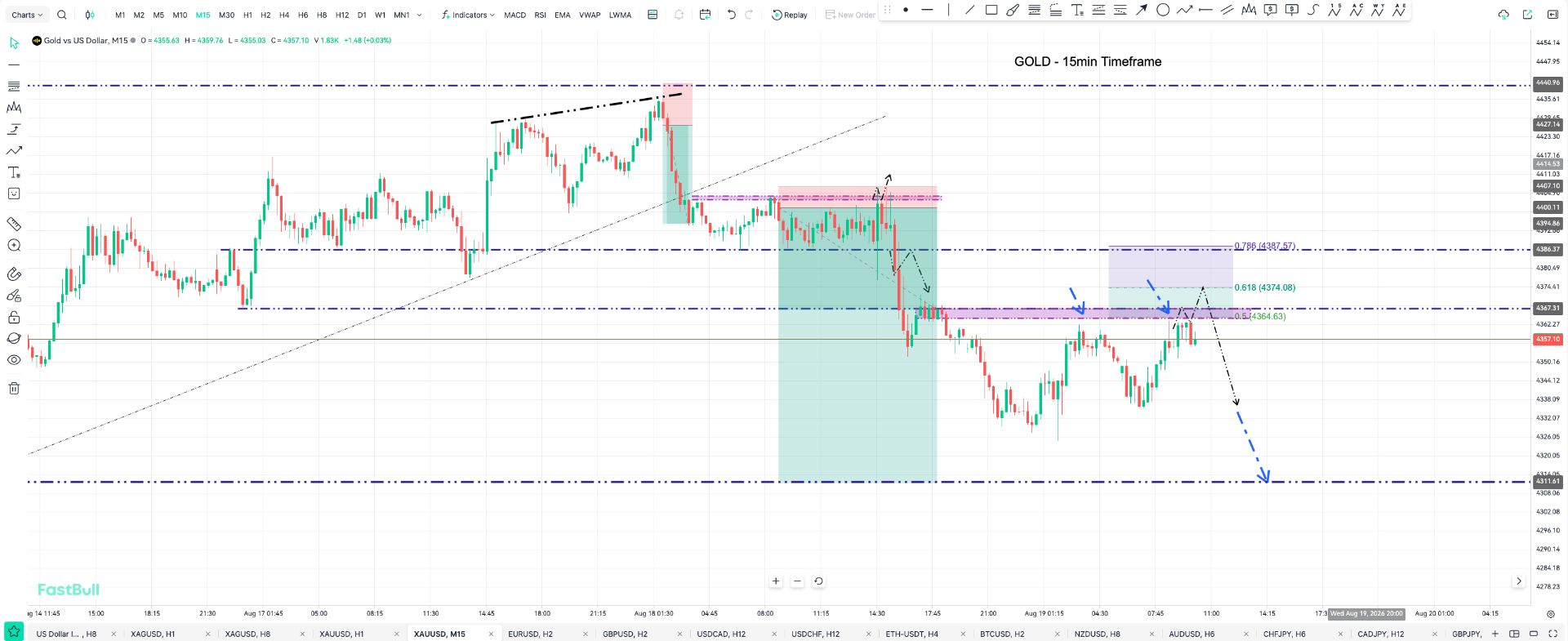Add the EMA indicator
Viewport: 1568px width, 641px height.
(x=563, y=15)
